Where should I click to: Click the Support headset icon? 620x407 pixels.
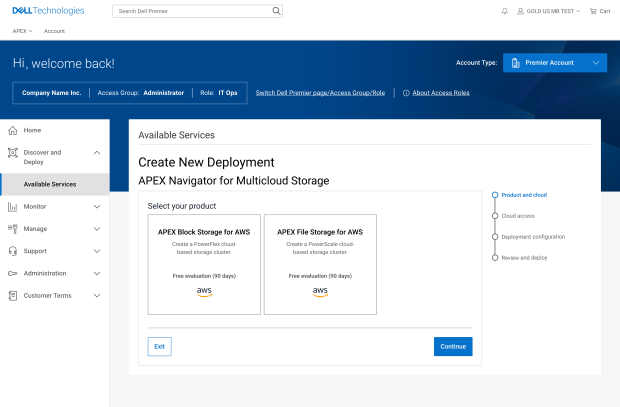point(13,251)
